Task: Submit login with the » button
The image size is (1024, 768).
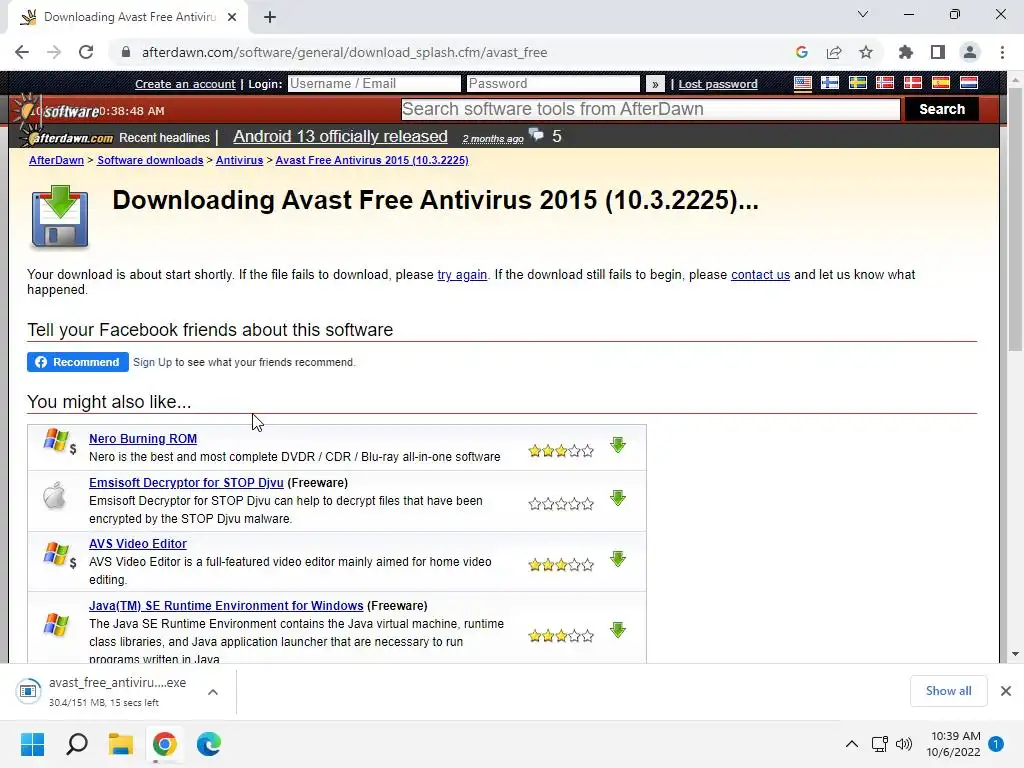Action: pos(655,84)
